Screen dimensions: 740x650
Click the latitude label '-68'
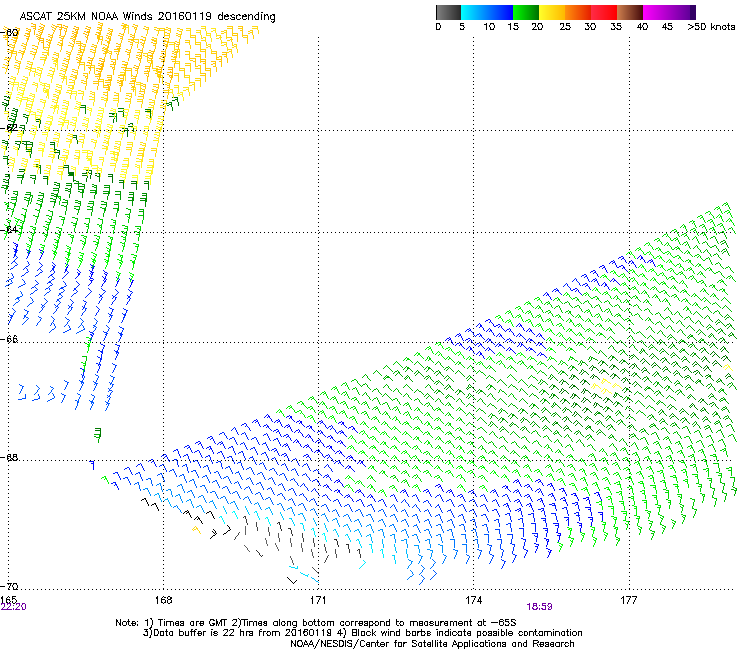[10, 458]
